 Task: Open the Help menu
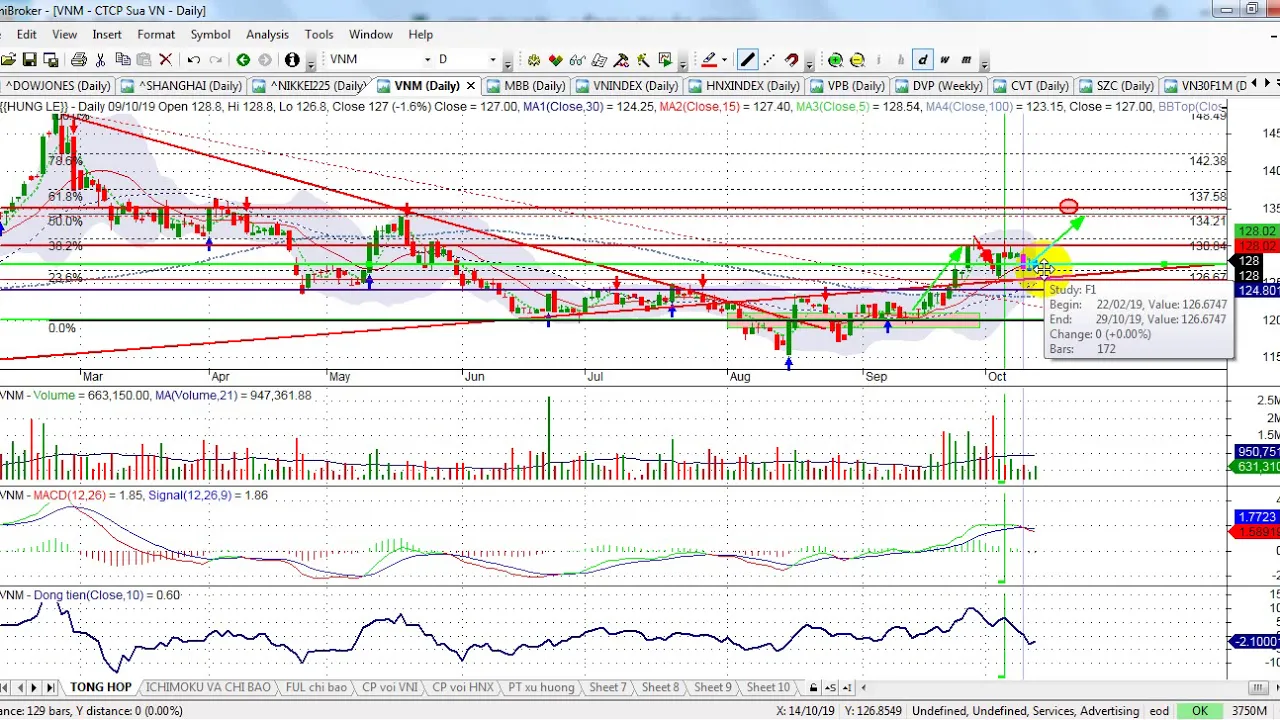pos(420,34)
